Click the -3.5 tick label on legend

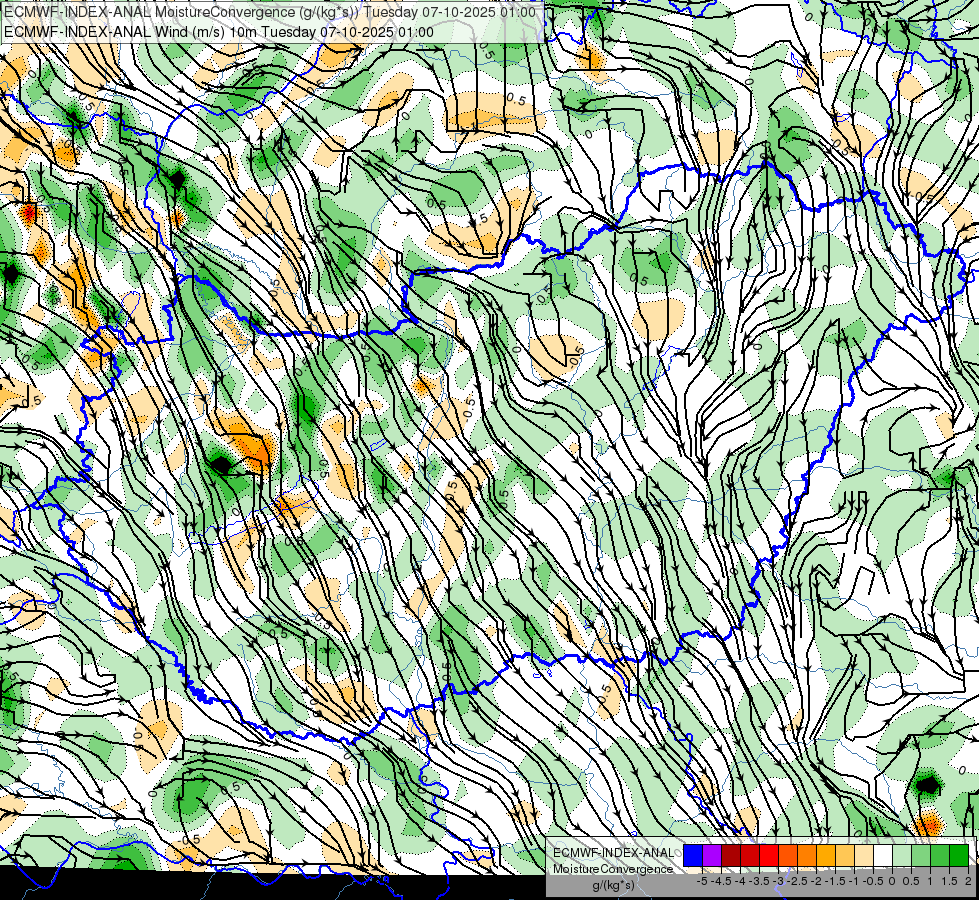click(x=759, y=881)
